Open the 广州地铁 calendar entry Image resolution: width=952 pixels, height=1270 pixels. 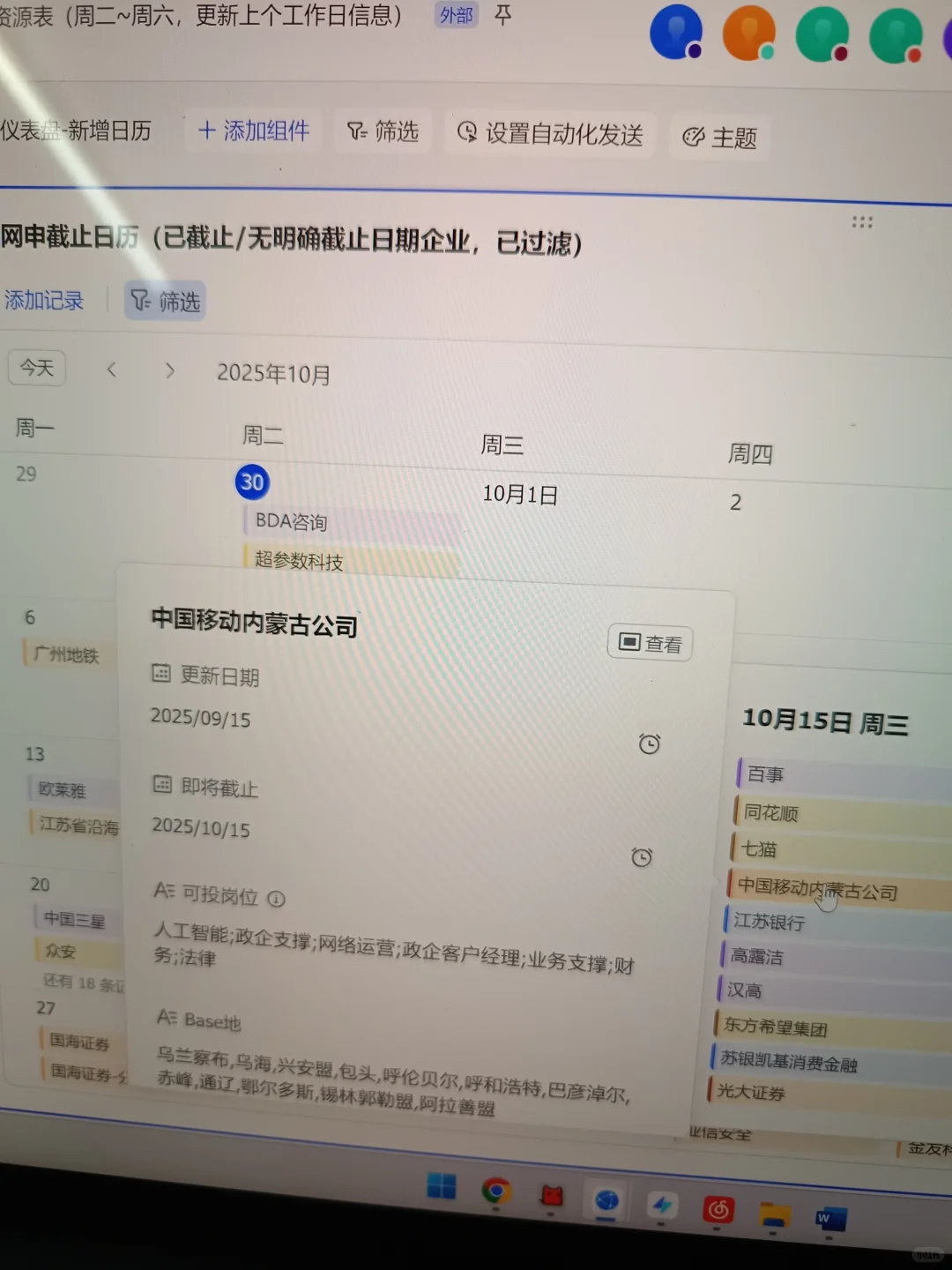tap(71, 654)
